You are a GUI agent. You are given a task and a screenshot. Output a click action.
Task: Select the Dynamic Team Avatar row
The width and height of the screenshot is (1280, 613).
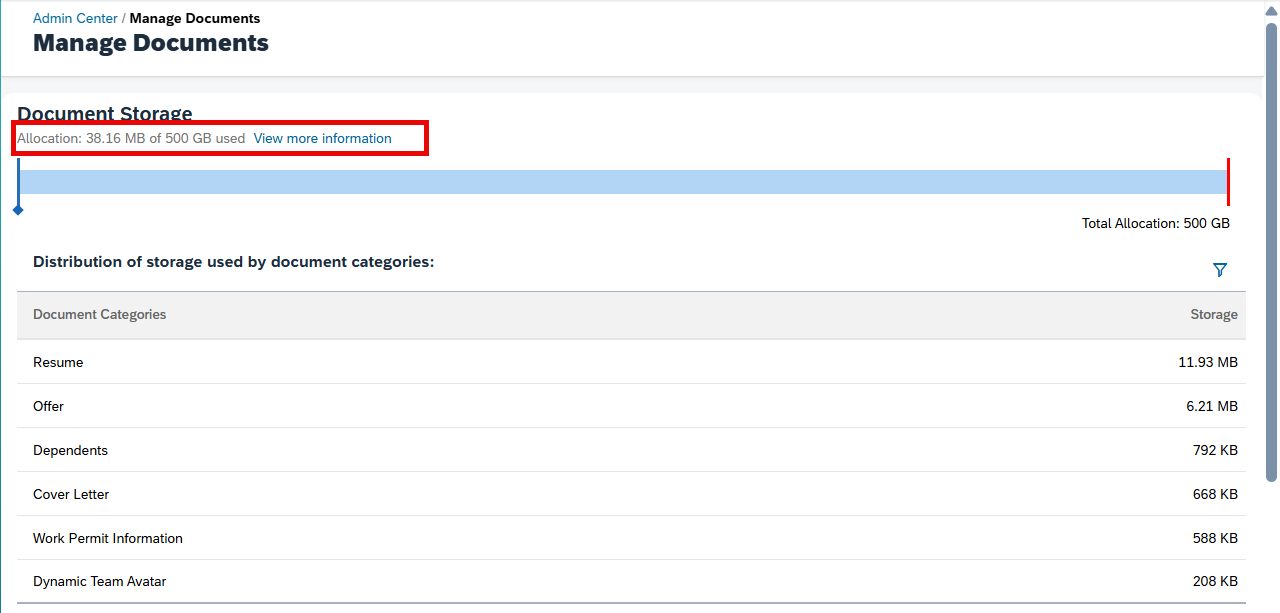pos(631,581)
